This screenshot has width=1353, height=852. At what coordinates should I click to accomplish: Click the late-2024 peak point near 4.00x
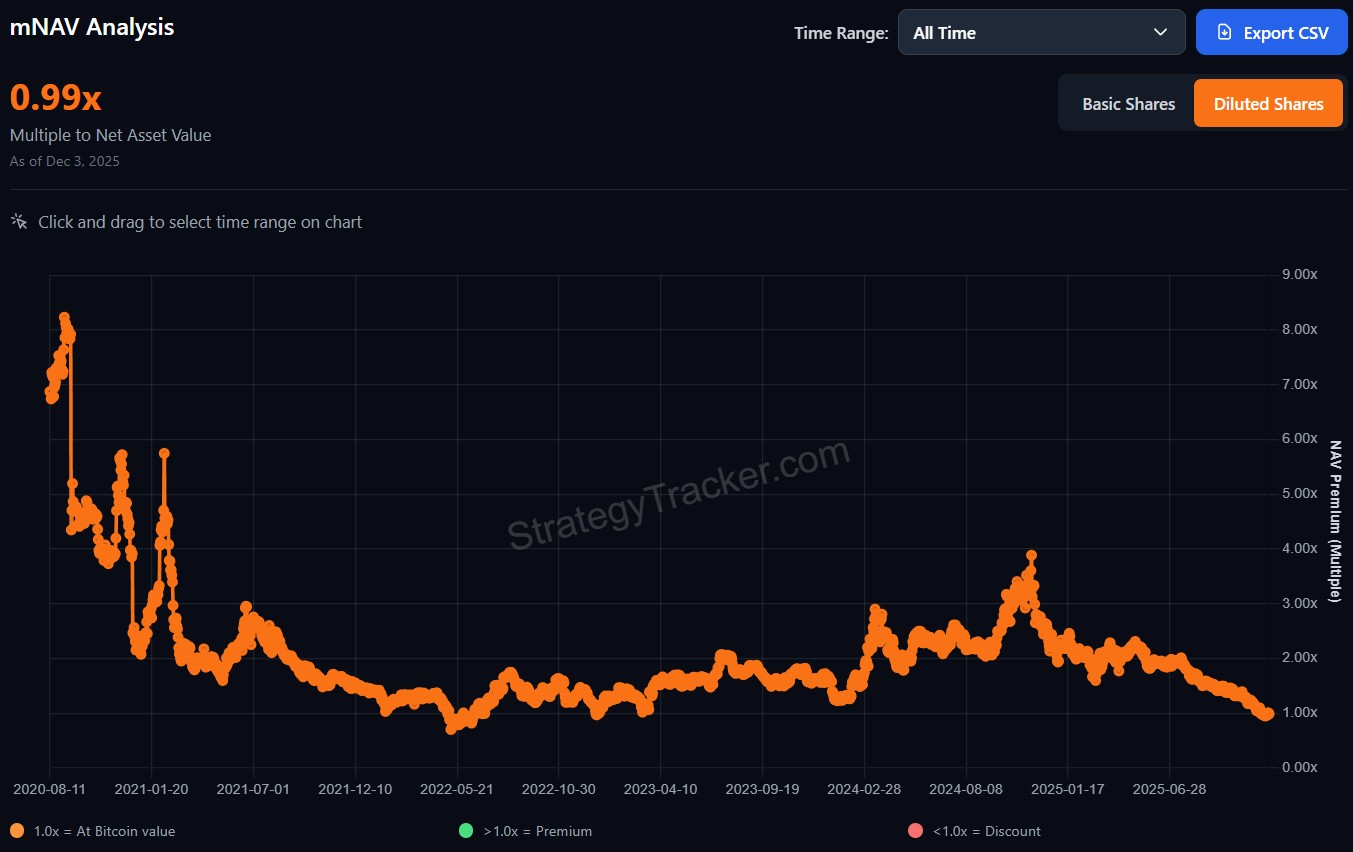coord(1031,555)
